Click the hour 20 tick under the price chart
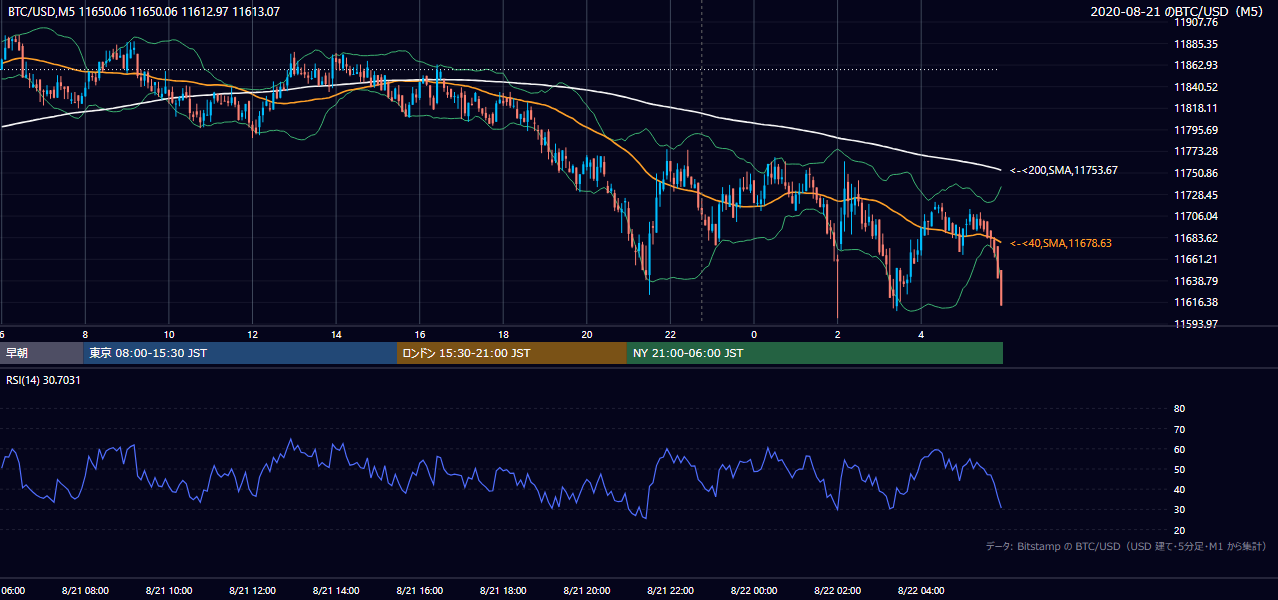This screenshot has height=600, width=1278. pyautogui.click(x=587, y=334)
